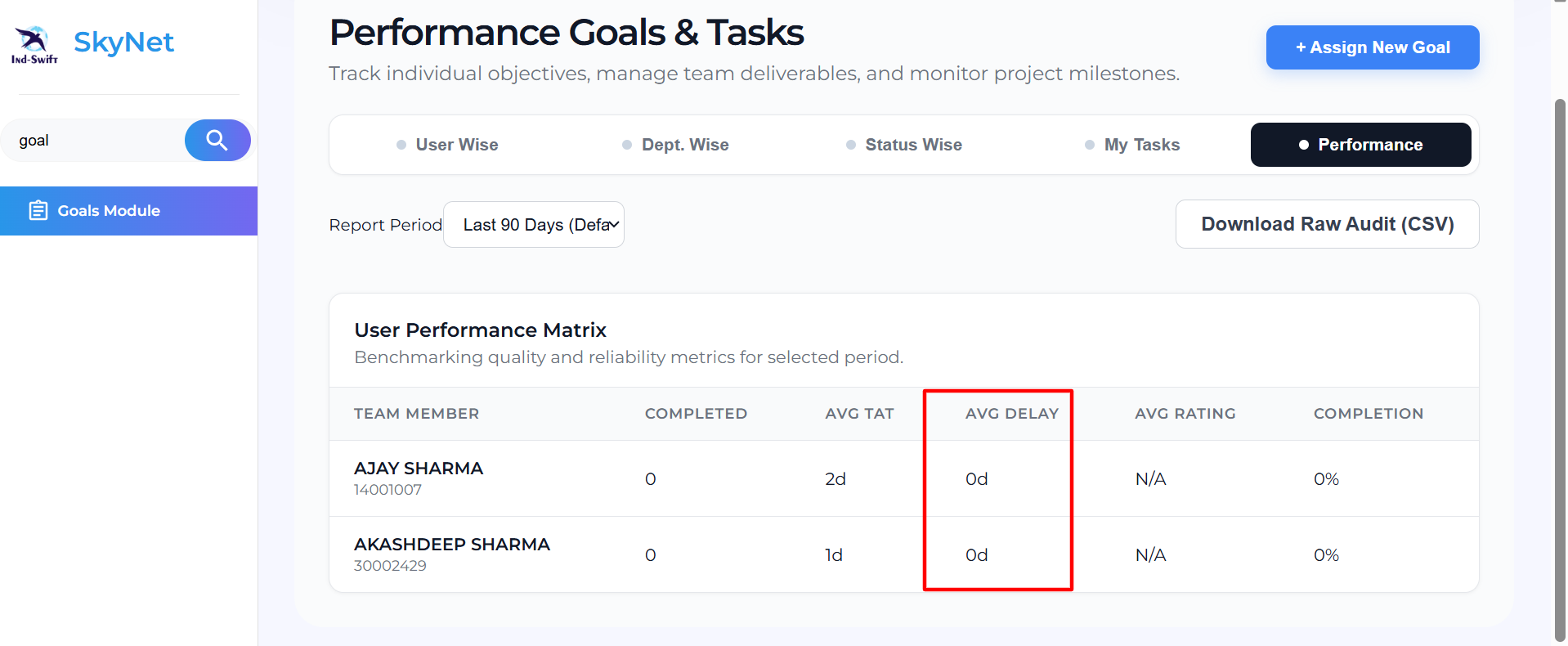The height and width of the screenshot is (646, 1568).
Task: Click the Report Period label
Action: click(386, 225)
